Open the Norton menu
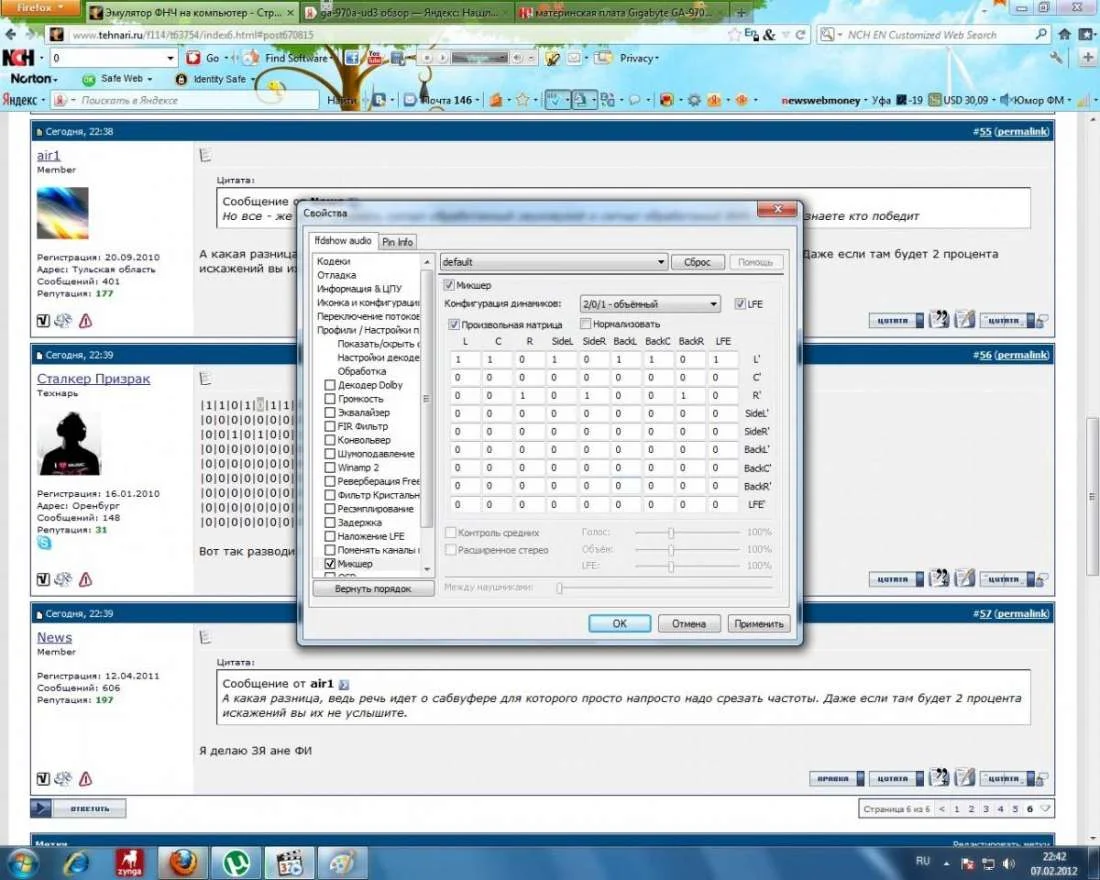Viewport: 1100px width, 880px height. (x=34, y=79)
